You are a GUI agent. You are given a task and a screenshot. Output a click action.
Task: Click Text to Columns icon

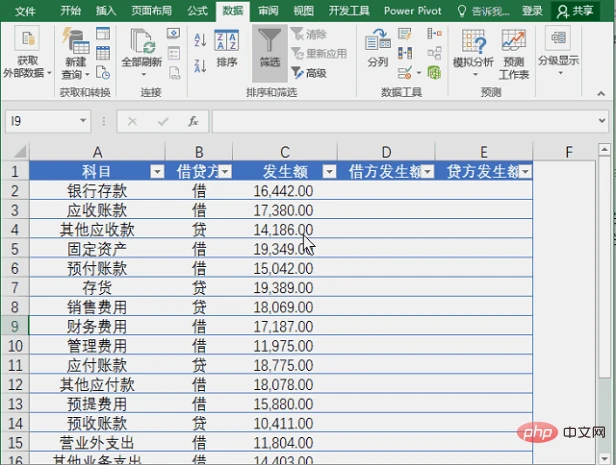click(378, 48)
